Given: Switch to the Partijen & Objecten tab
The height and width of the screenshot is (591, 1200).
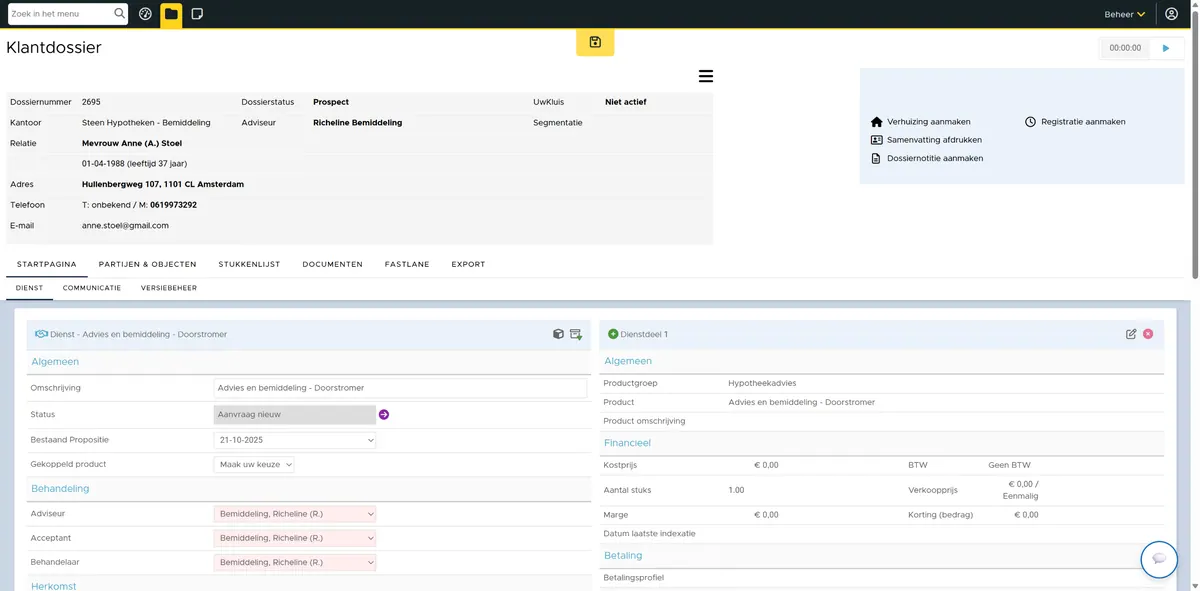Looking at the screenshot, I should click(x=147, y=264).
